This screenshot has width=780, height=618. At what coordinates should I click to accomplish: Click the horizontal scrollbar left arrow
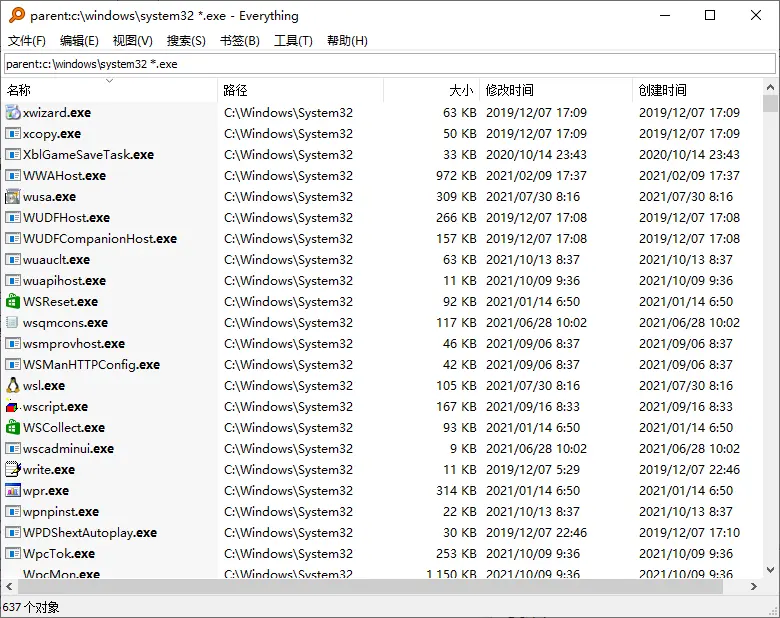coord(9,587)
